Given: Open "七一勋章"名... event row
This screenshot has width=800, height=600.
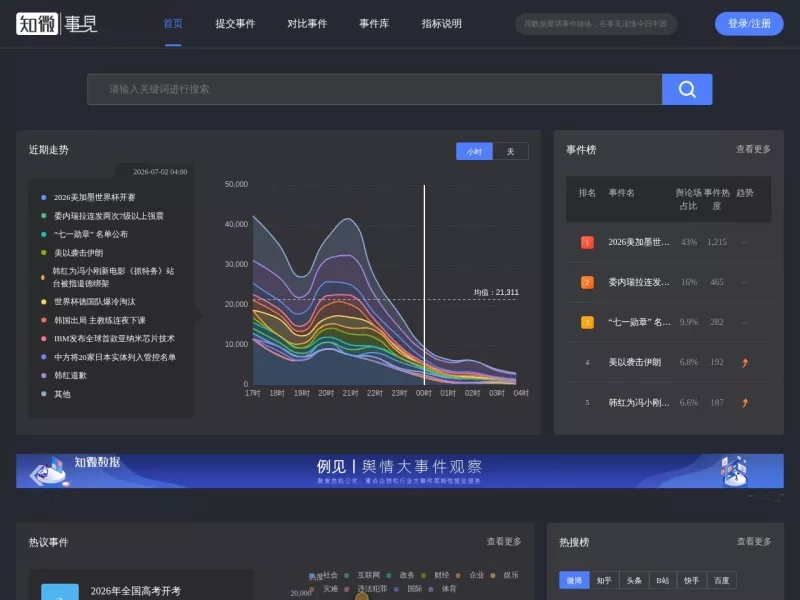Looking at the screenshot, I should click(668, 322).
